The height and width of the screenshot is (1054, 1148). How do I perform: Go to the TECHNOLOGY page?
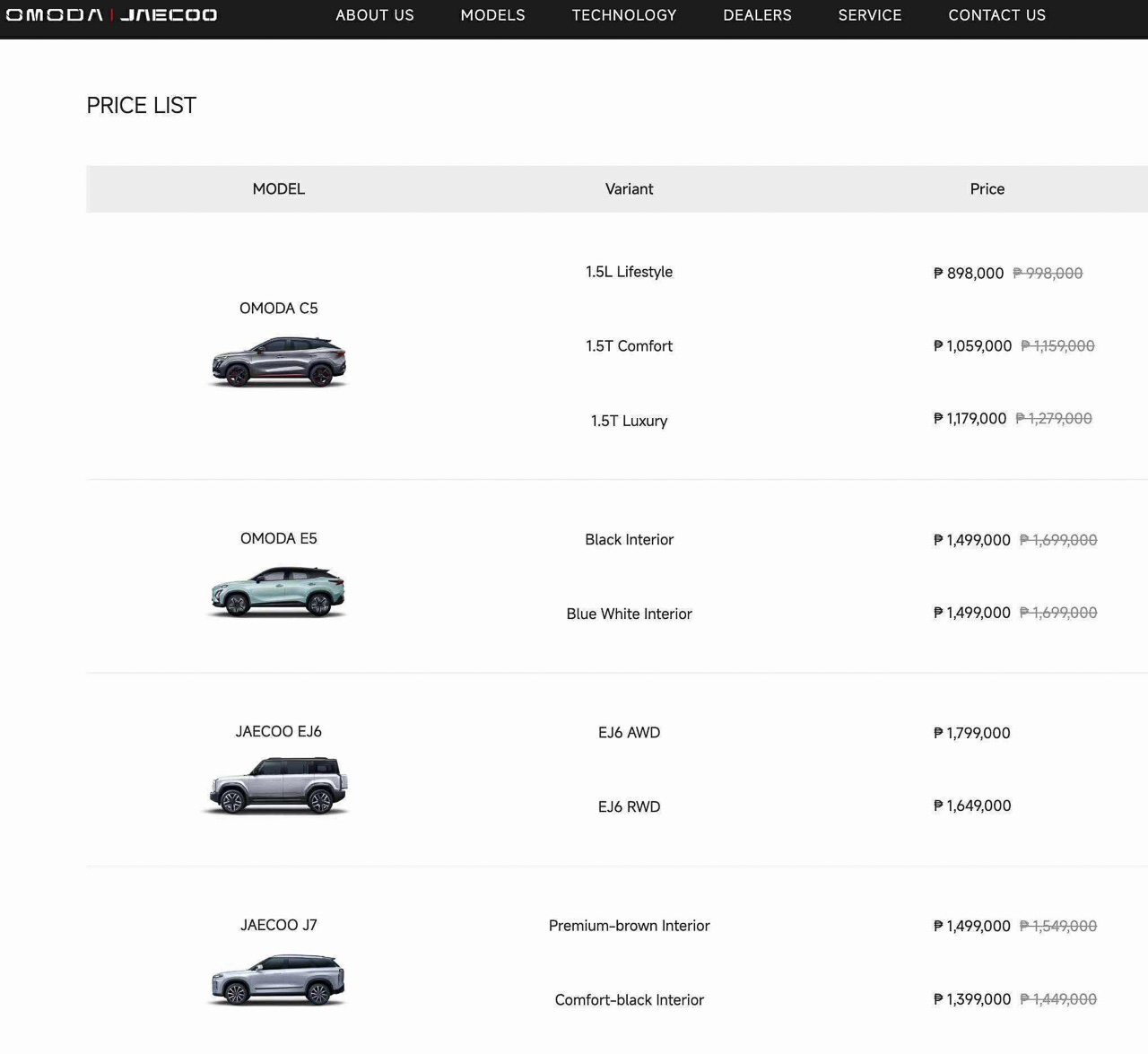tap(624, 15)
